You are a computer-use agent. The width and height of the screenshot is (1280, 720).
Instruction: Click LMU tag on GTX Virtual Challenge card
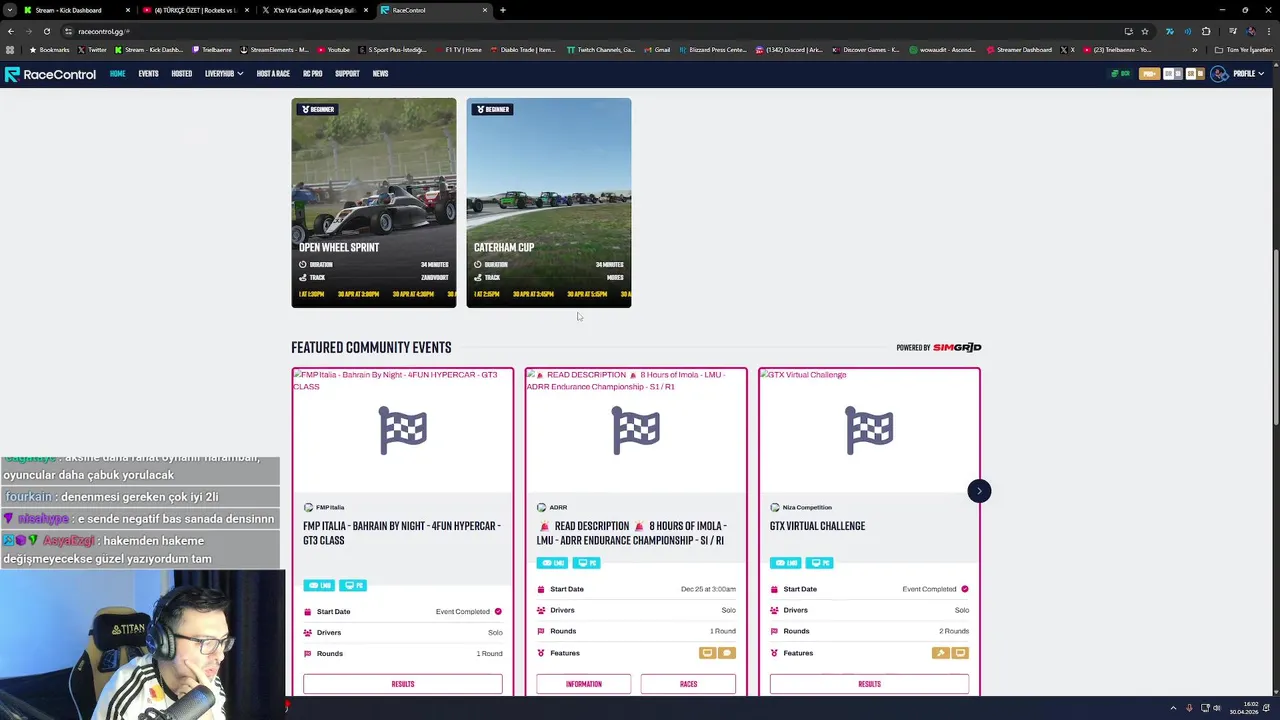point(785,563)
